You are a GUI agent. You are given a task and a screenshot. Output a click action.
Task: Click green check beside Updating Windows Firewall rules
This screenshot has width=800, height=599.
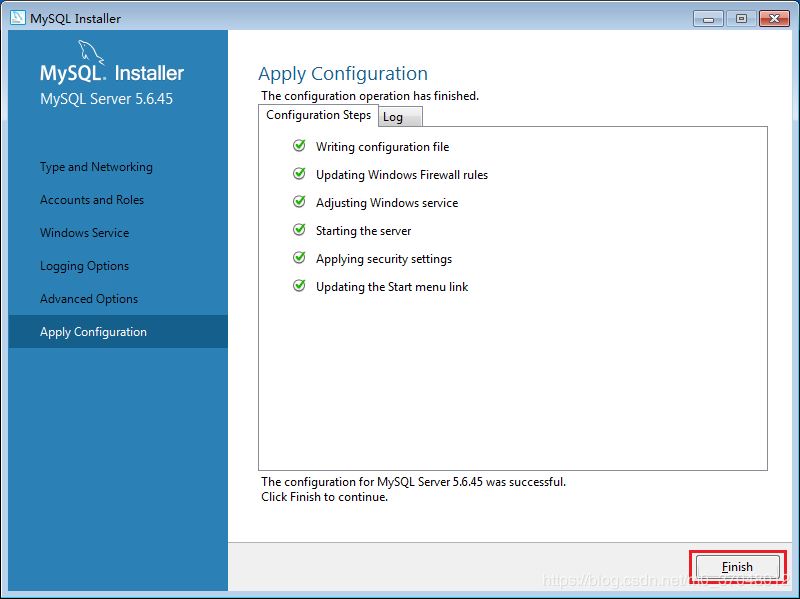coord(298,174)
